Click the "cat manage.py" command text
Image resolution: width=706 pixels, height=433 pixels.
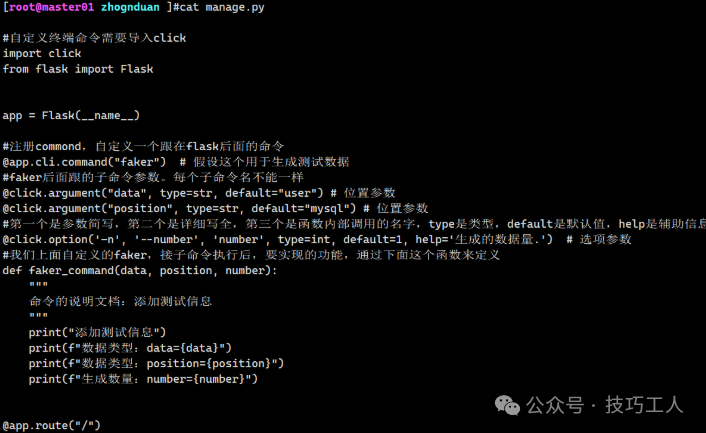click(x=215, y=7)
